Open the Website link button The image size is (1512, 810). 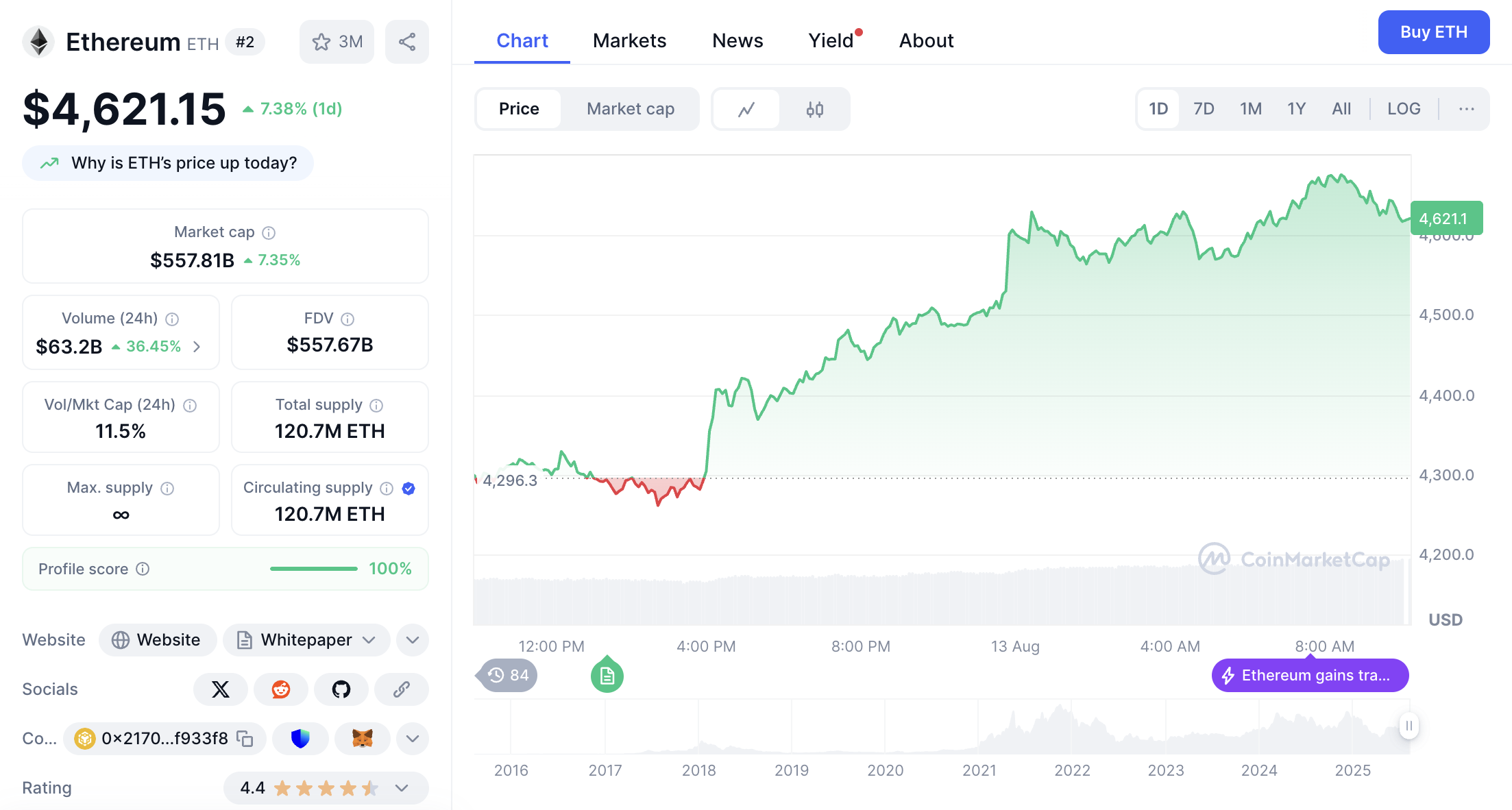pyautogui.click(x=158, y=640)
